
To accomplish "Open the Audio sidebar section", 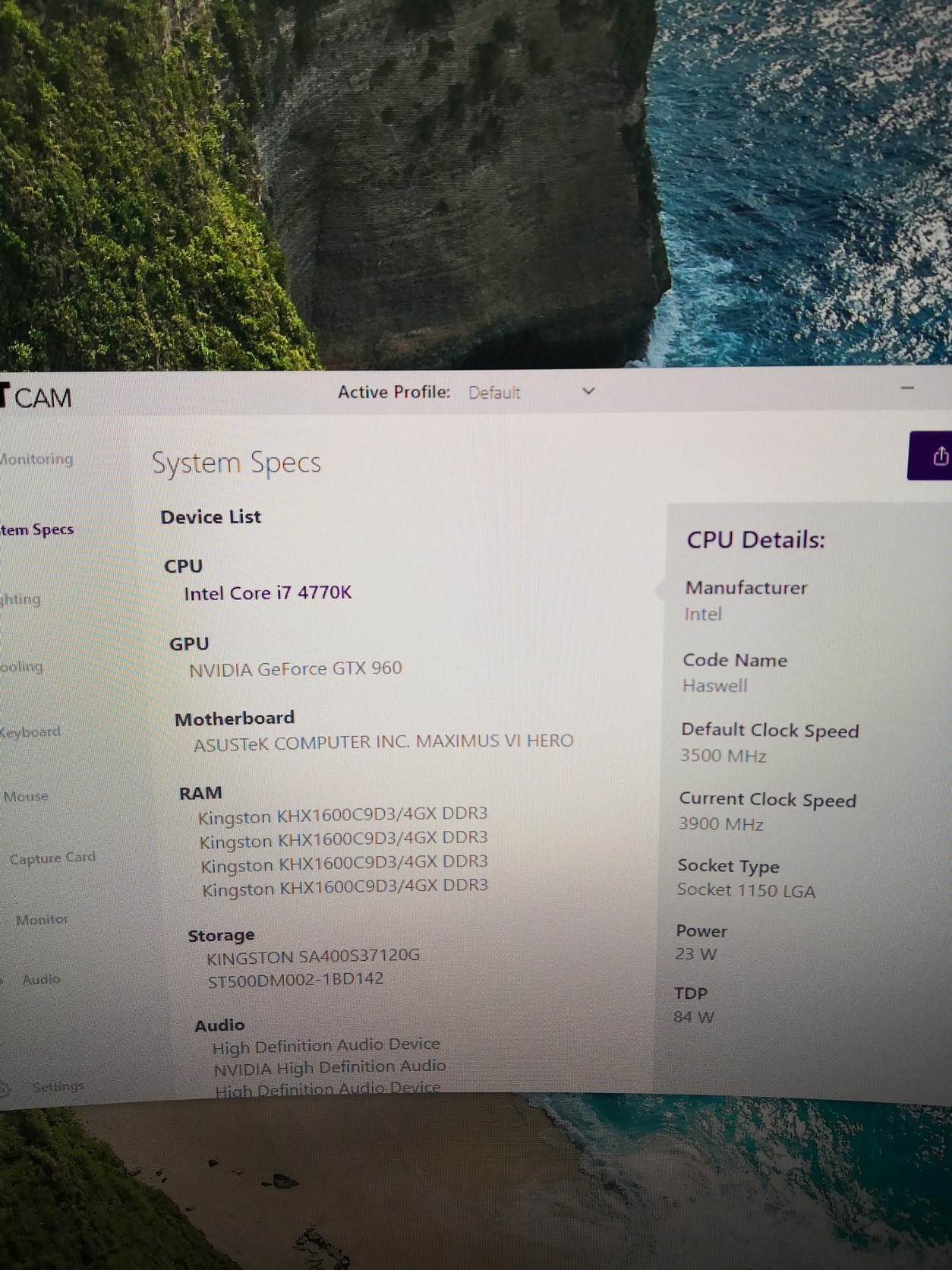I will tap(41, 979).
